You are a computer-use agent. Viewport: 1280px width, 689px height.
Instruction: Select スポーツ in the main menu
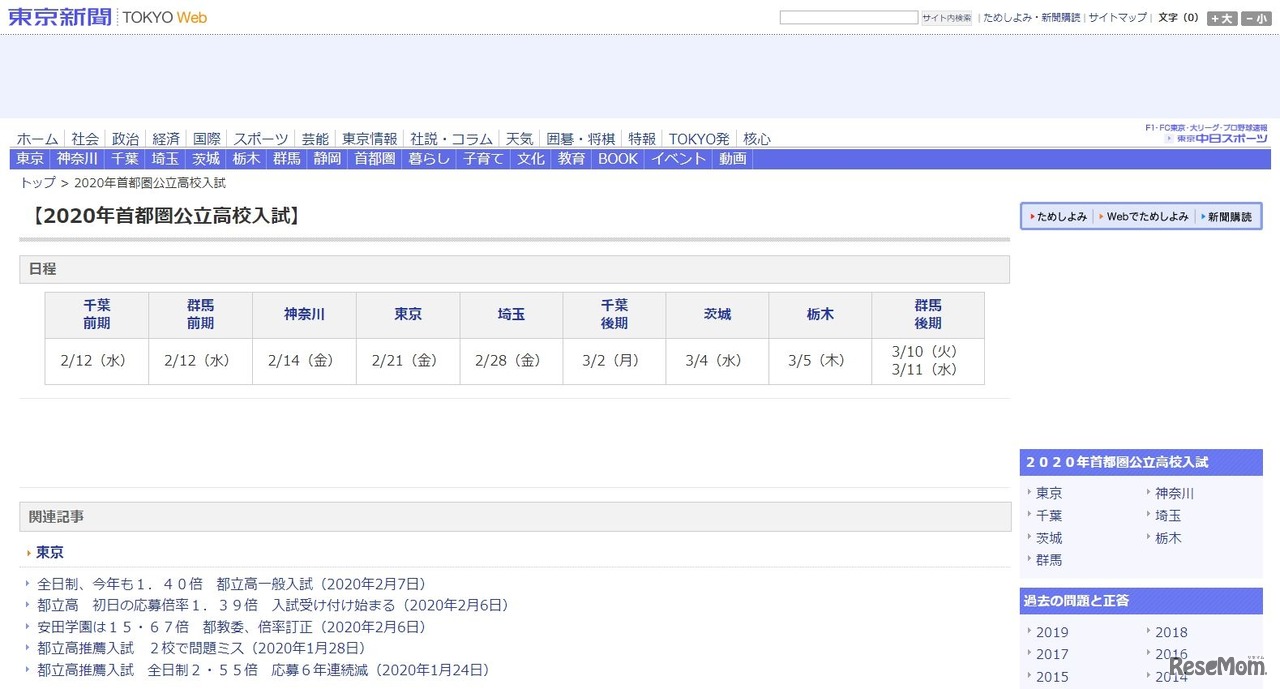[261, 139]
